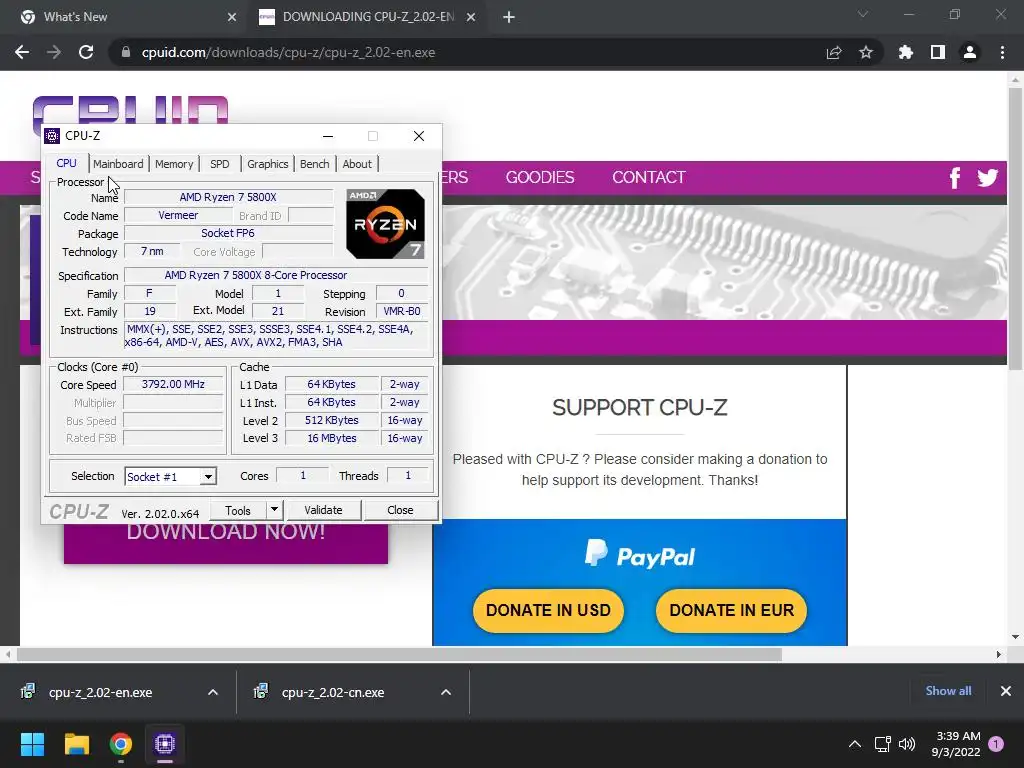Viewport: 1024px width, 768px height.
Task: Open the Chrome extensions puzzle icon
Action: coord(906,52)
